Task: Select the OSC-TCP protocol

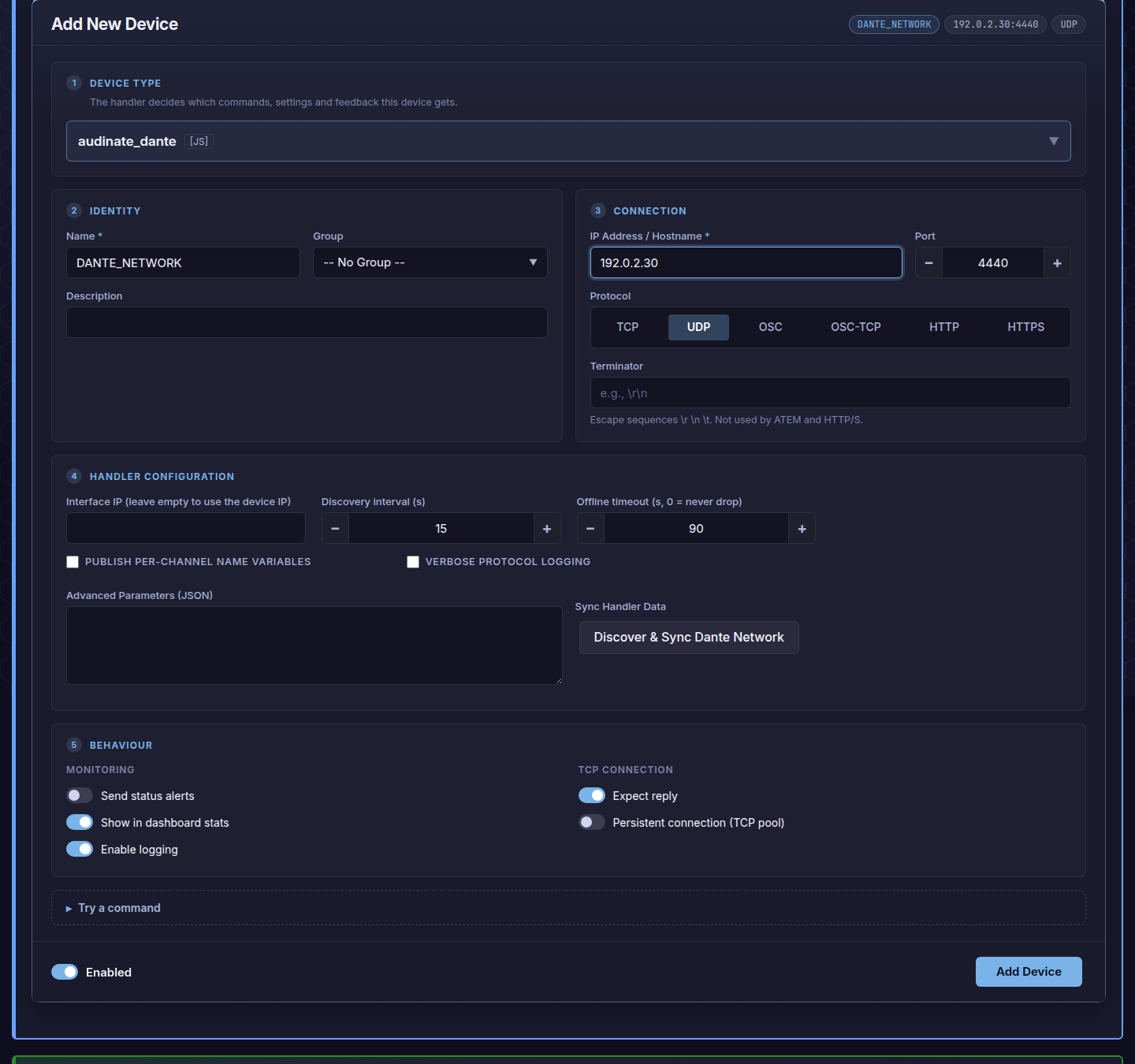Action: (x=856, y=327)
